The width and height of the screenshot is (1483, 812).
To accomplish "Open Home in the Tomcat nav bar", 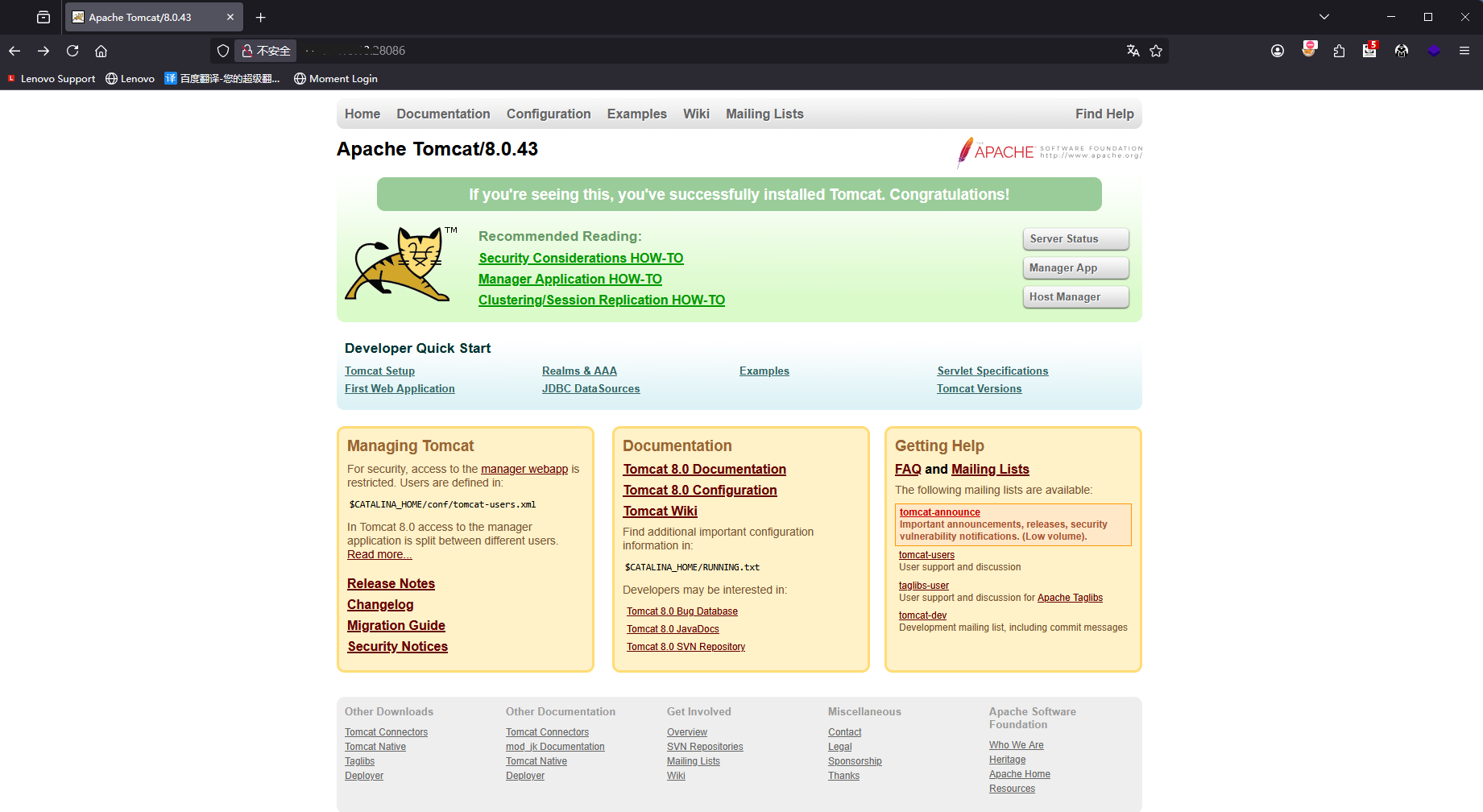I will (362, 114).
